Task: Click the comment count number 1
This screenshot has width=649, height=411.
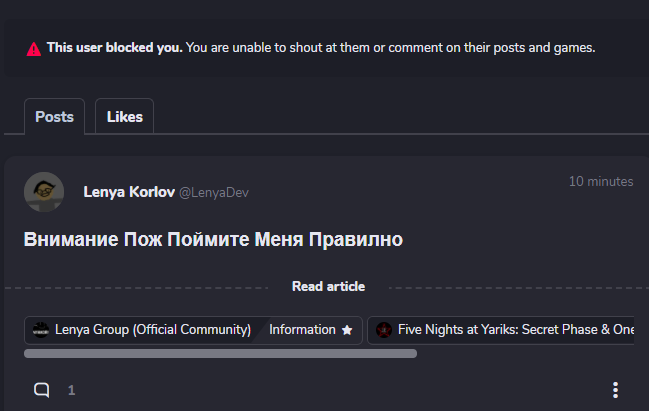Action: click(71, 390)
